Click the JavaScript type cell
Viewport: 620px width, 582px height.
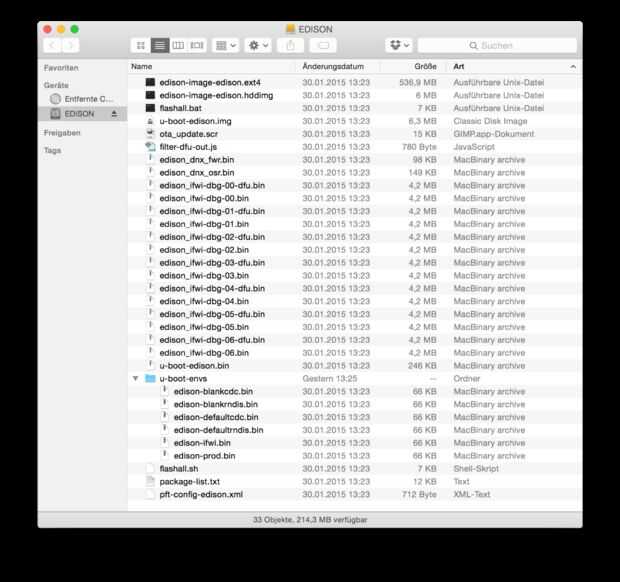point(474,147)
